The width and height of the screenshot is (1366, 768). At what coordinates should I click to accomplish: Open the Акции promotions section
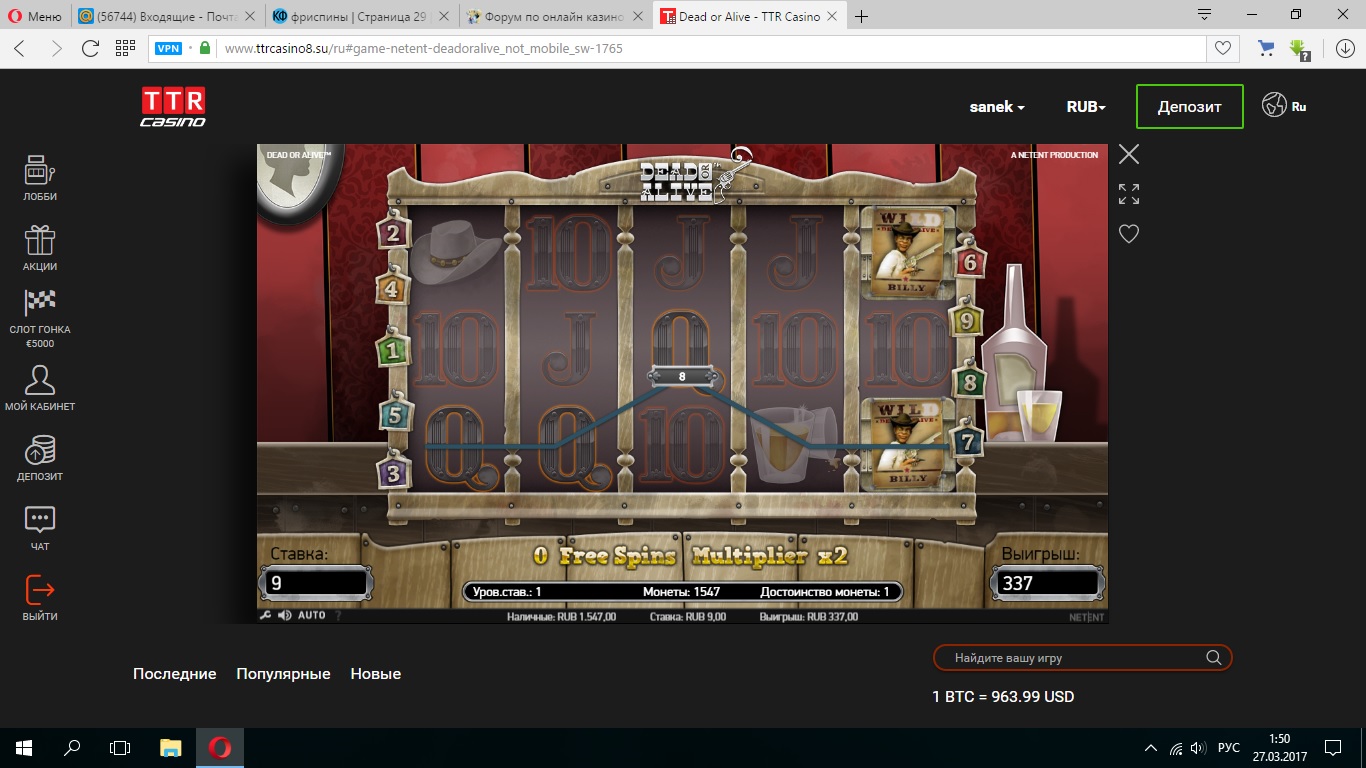click(x=40, y=248)
